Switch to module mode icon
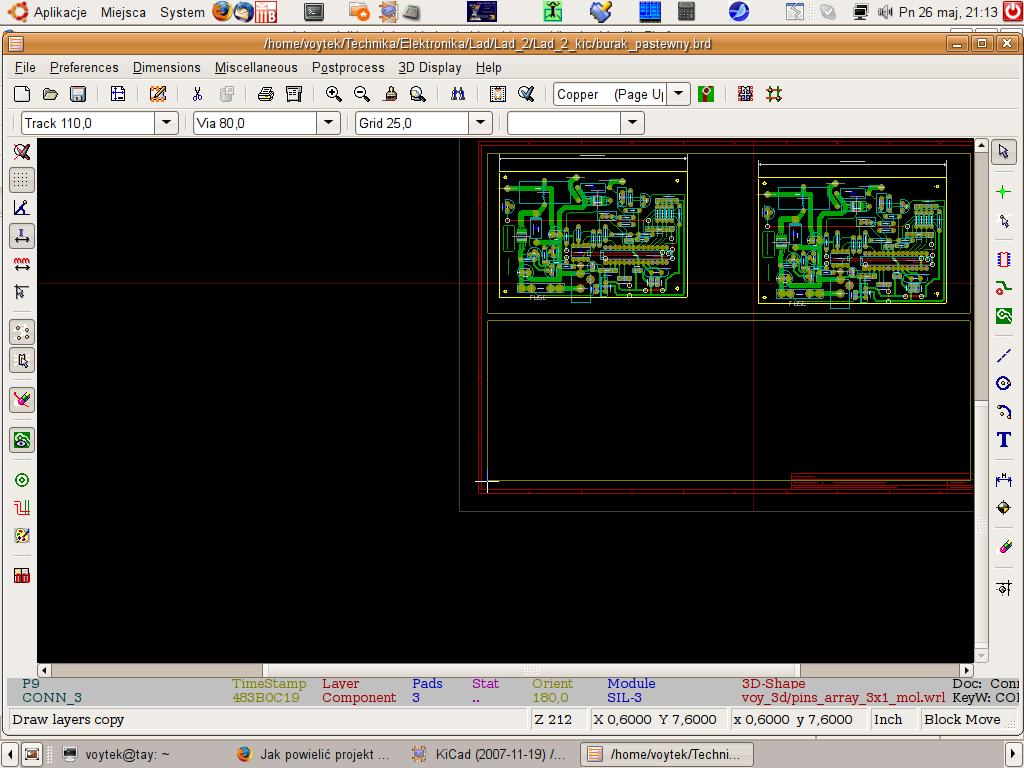The width and height of the screenshot is (1024, 768). point(745,94)
